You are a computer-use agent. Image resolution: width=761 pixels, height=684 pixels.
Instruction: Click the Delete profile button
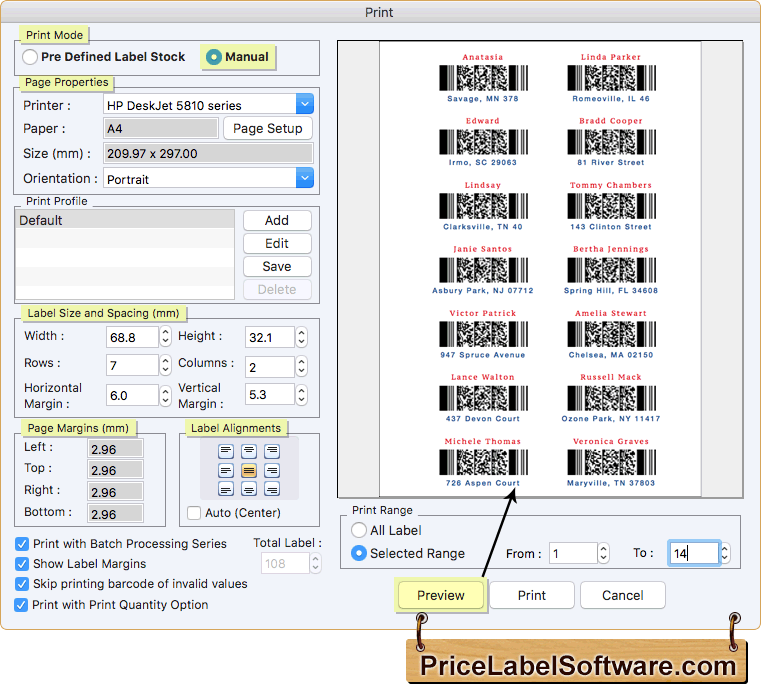click(x=277, y=289)
